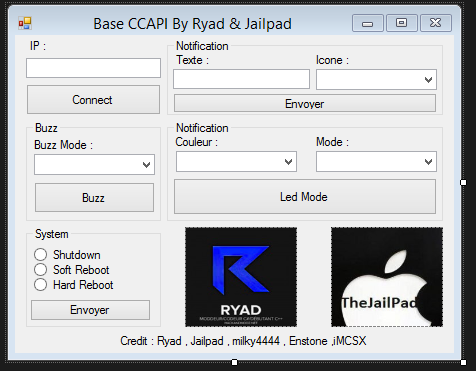Click Envoyer in the Notification group
Screen dimensions: 476x371
point(305,104)
